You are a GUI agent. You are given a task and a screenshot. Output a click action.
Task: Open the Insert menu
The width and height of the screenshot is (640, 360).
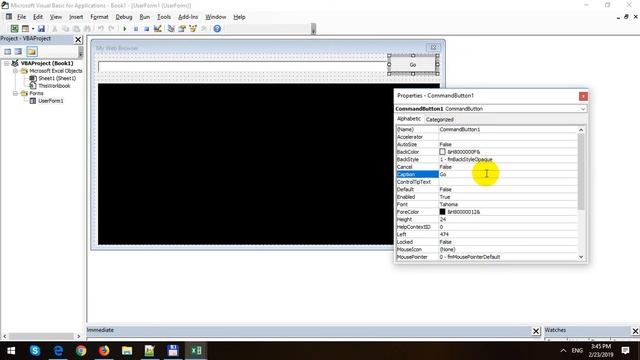[76, 17]
